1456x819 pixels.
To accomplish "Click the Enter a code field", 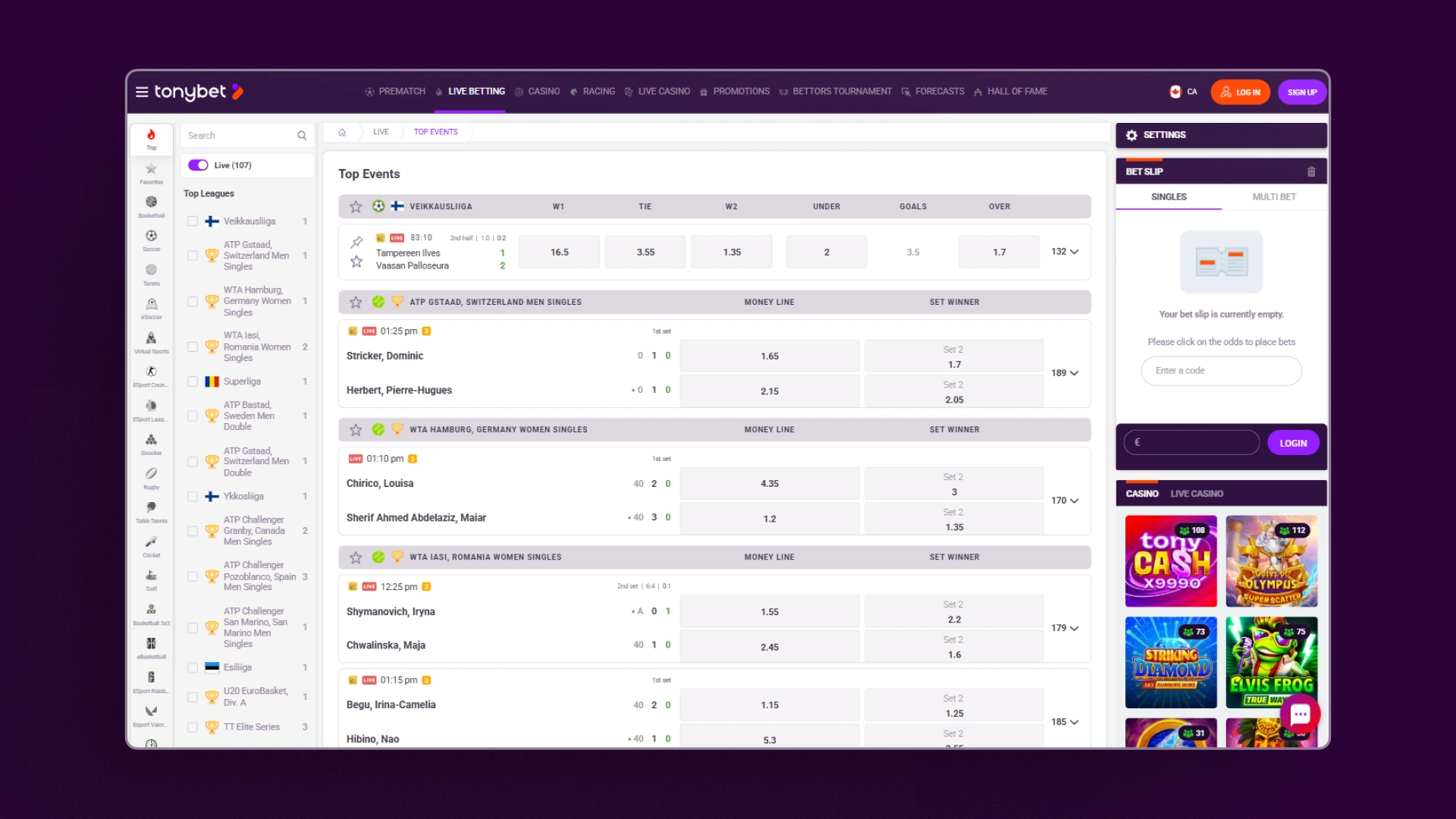I will tap(1221, 371).
